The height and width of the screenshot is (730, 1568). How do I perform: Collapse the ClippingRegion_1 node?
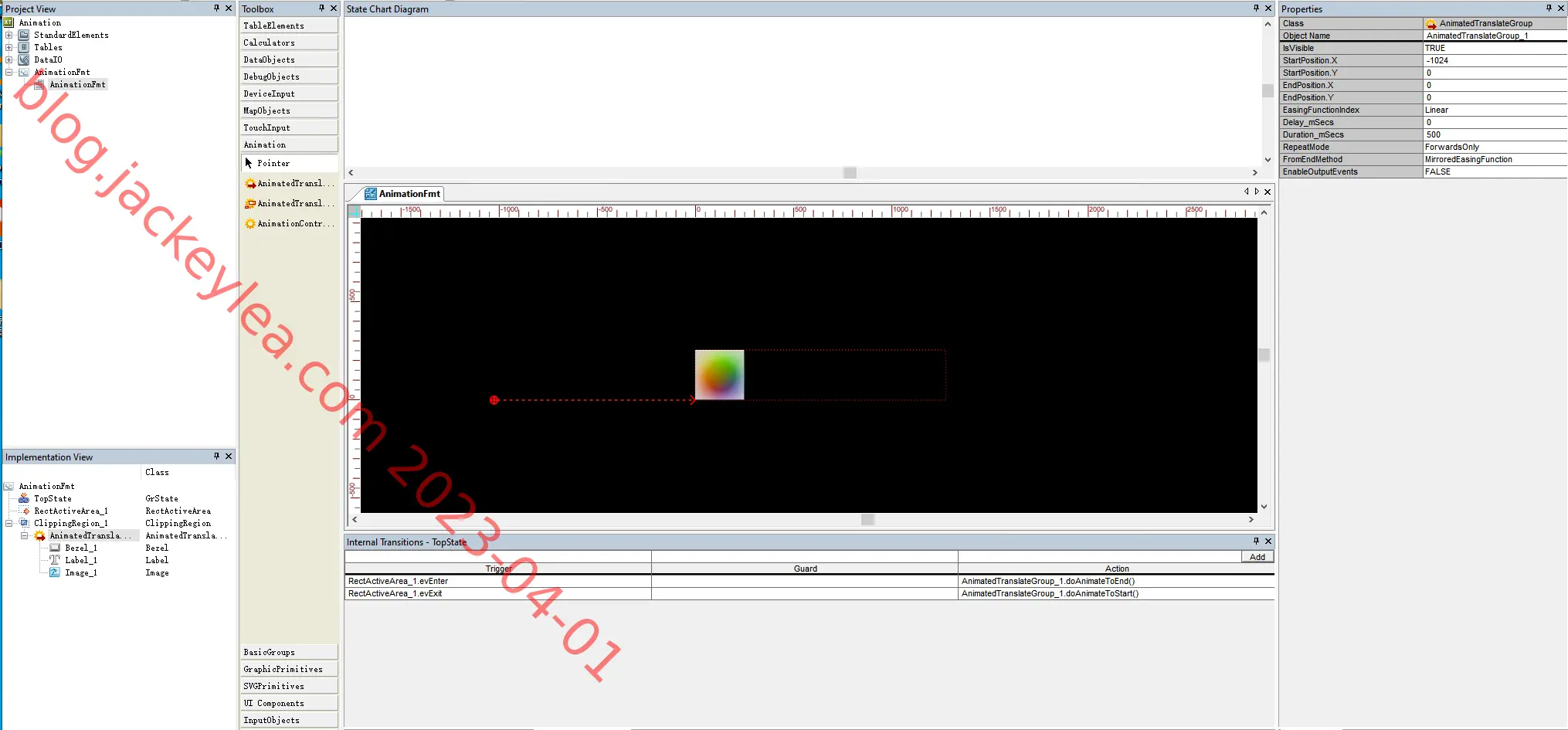(x=9, y=524)
